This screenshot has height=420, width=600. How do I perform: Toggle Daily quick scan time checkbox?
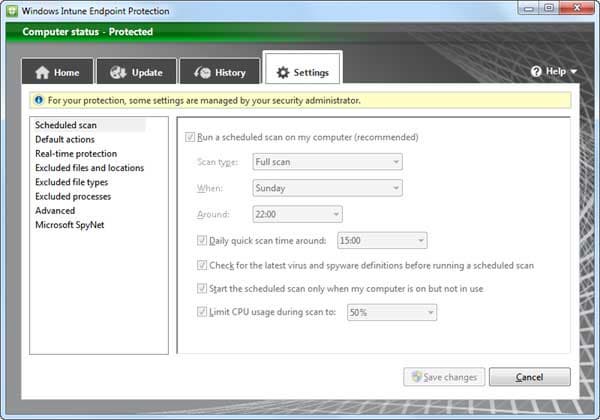pos(202,240)
